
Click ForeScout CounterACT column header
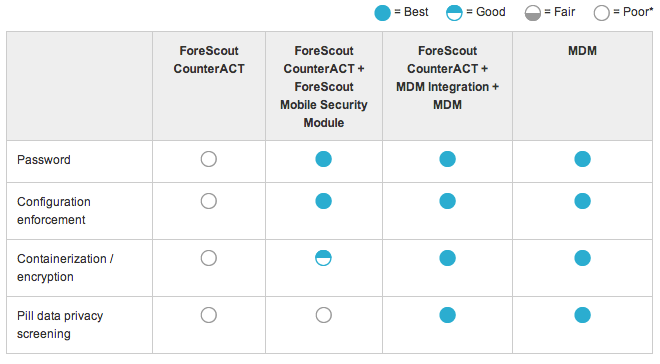[x=209, y=60]
